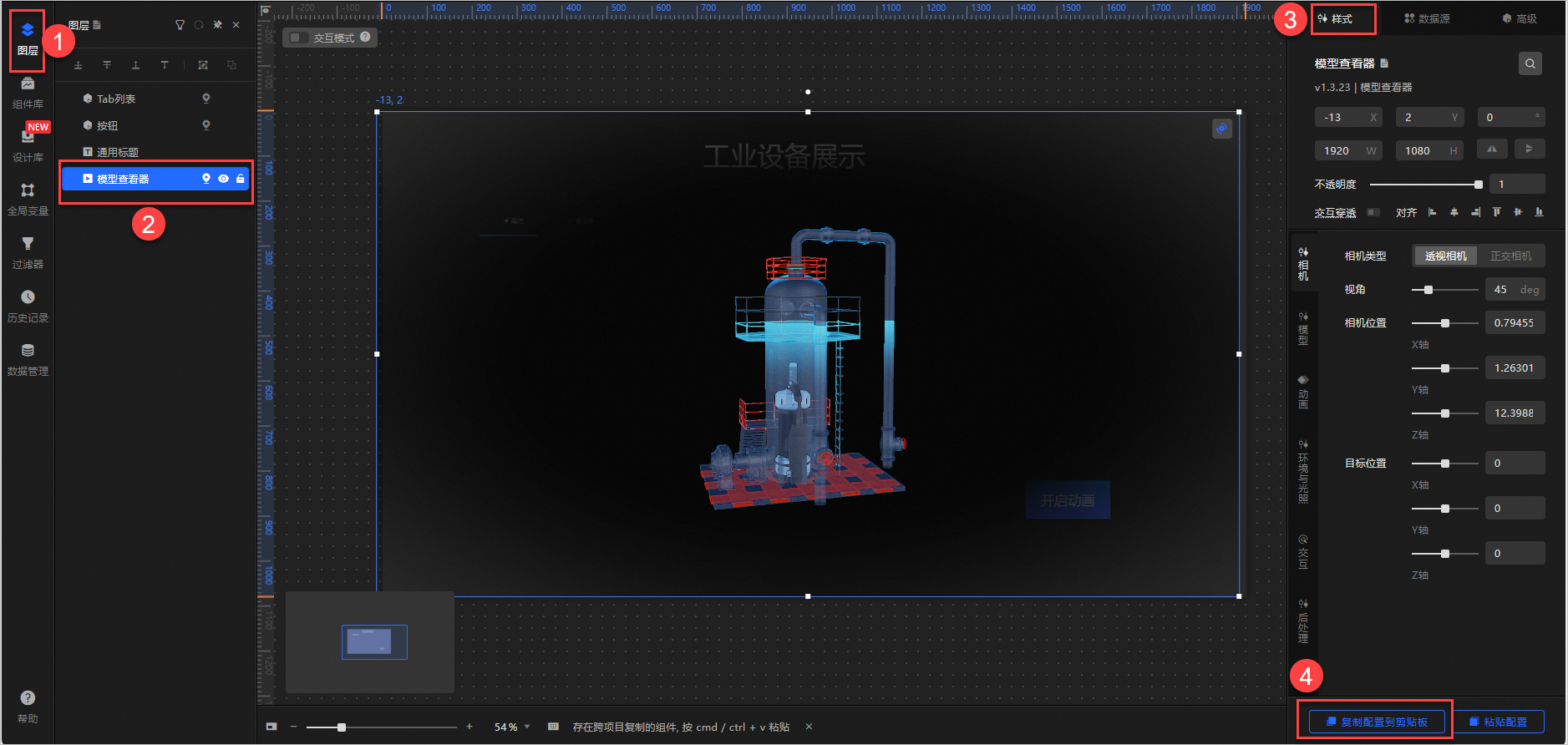The width and height of the screenshot is (1568, 745).
Task: Click the height H input field
Action: pyautogui.click(x=1429, y=150)
